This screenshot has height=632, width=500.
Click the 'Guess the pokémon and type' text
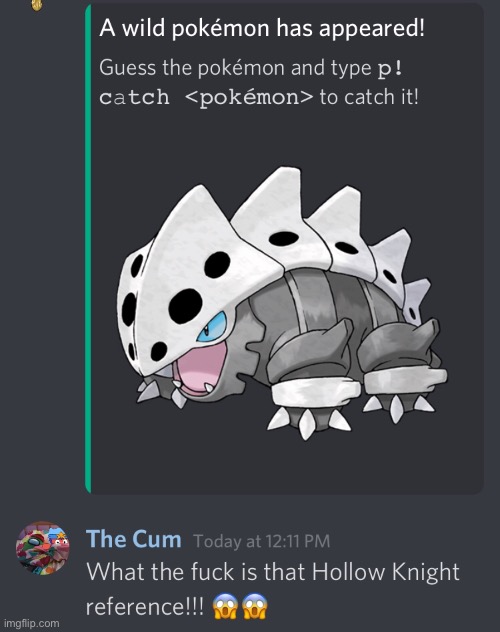coord(235,68)
